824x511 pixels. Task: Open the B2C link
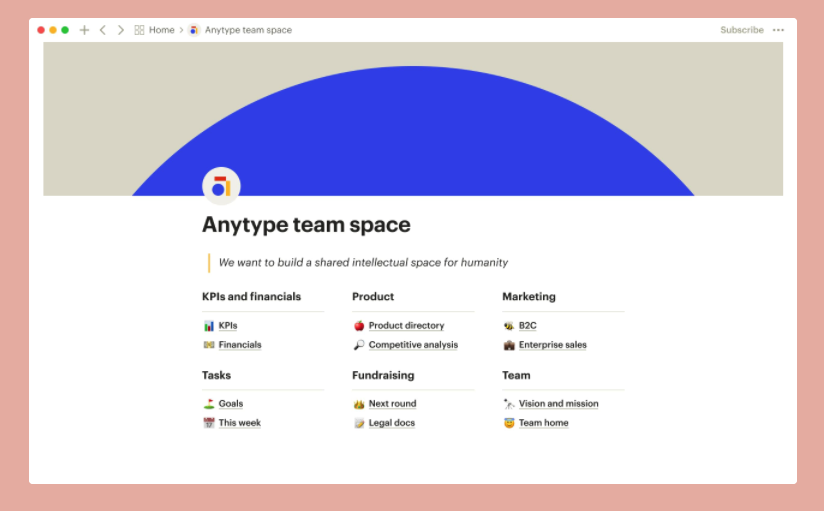pos(528,325)
